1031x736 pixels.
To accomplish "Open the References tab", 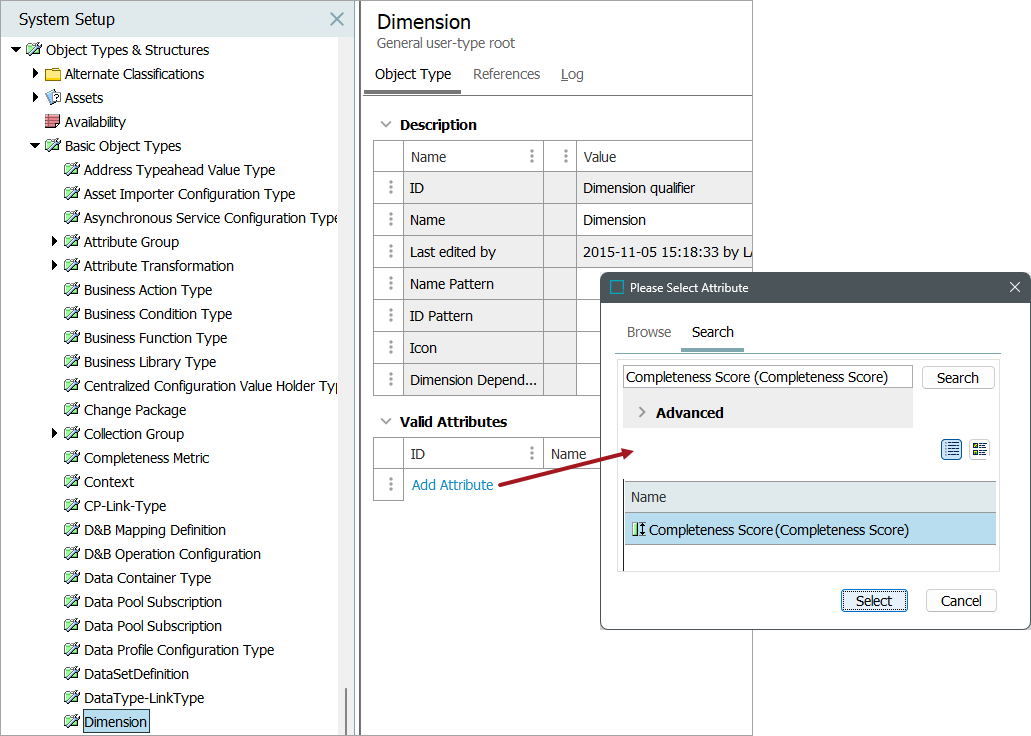I will [x=506, y=74].
